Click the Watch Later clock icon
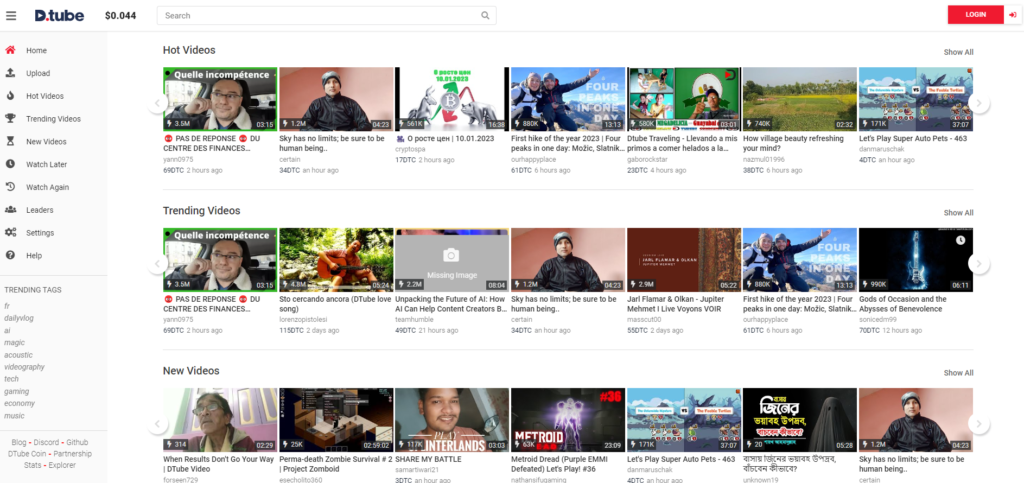 point(10,164)
